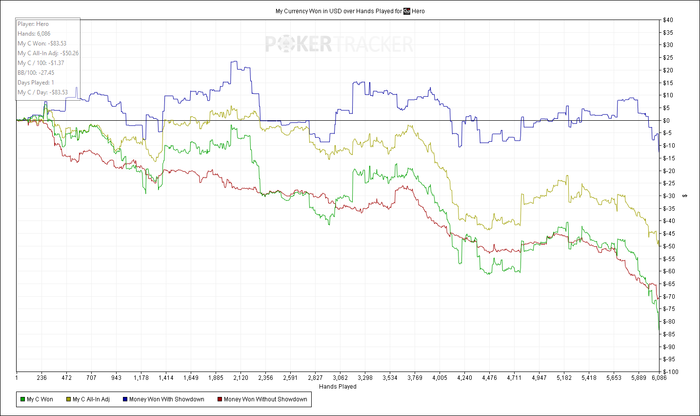
Task: Click the x-axis tick label '3,062'
Action: [x=340, y=378]
